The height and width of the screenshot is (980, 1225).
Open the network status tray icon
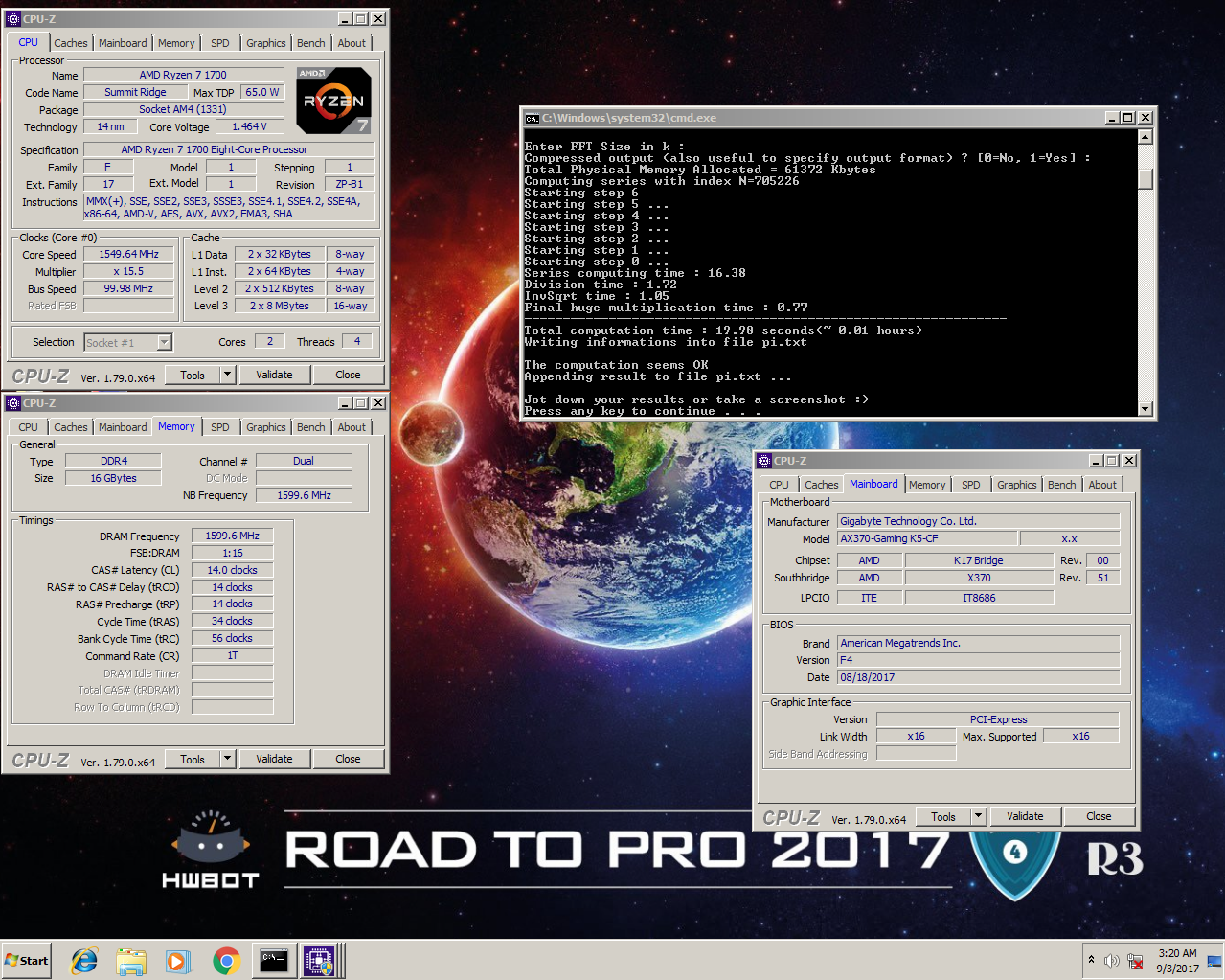coord(1135,961)
